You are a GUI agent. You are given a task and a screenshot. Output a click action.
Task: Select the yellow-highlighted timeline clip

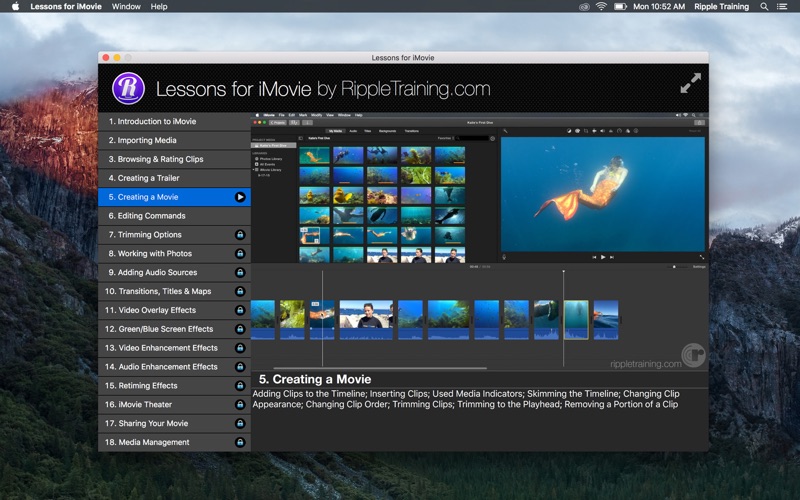(x=576, y=320)
